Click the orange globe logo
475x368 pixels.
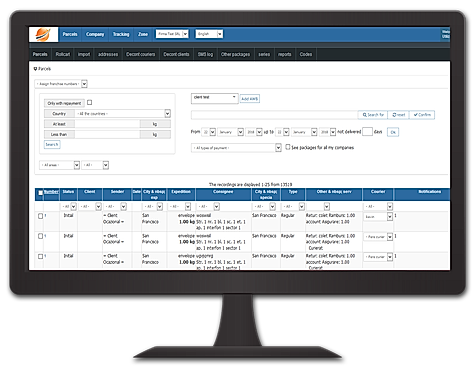coord(43,34)
